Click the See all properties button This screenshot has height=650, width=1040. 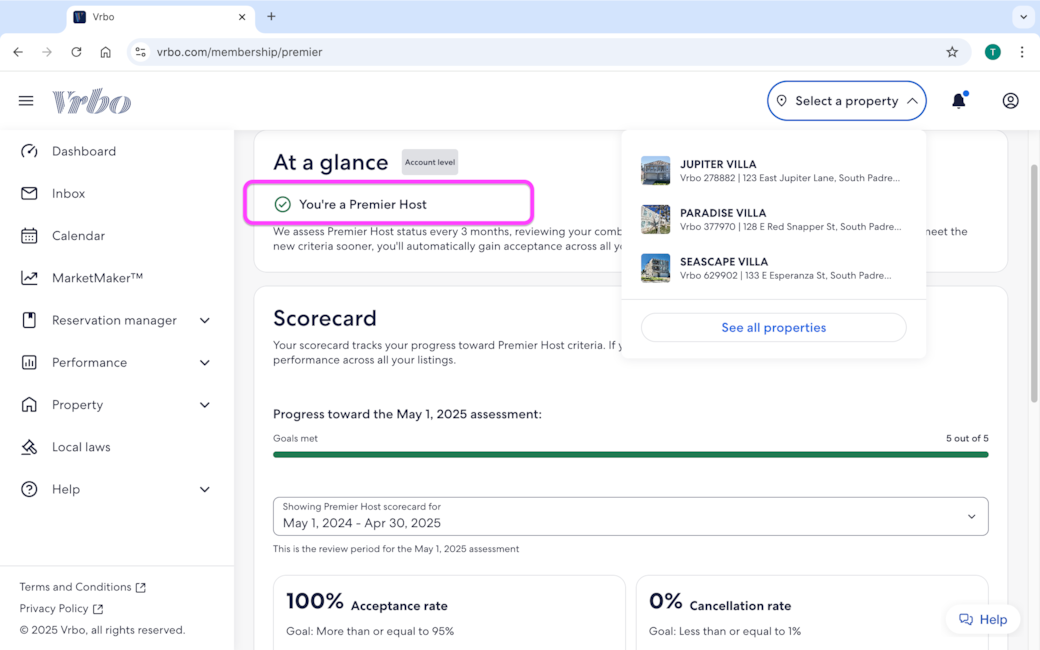point(773,327)
